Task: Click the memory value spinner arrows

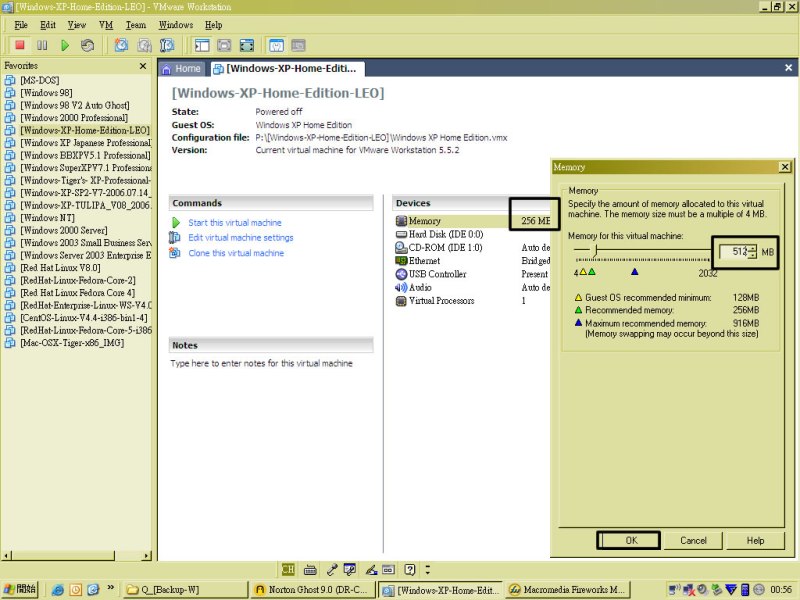Action: coord(753,252)
